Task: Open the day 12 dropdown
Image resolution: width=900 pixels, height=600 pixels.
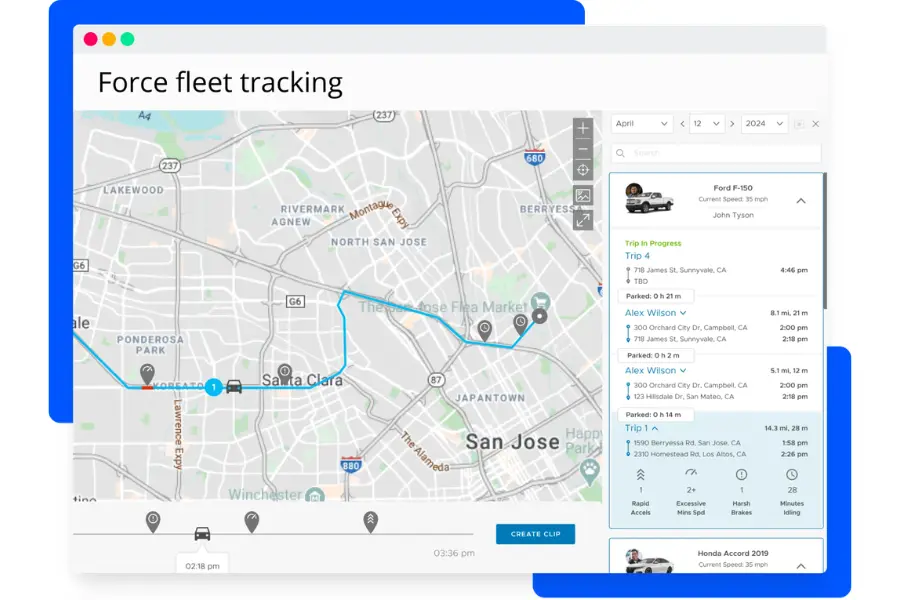Action: [x=707, y=123]
